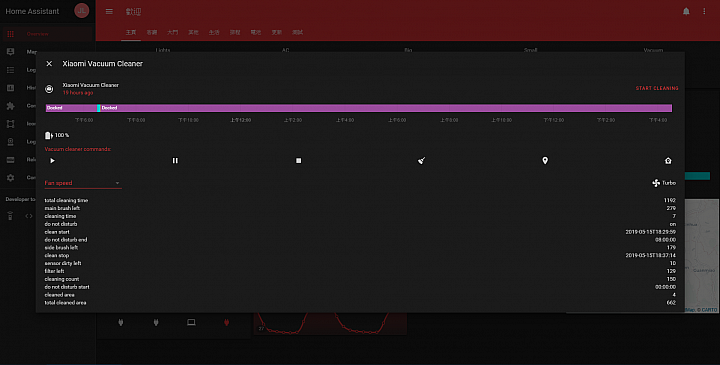720x365 pixels.
Task: Click the 'cleaning count' value 150
Action: 671,279
